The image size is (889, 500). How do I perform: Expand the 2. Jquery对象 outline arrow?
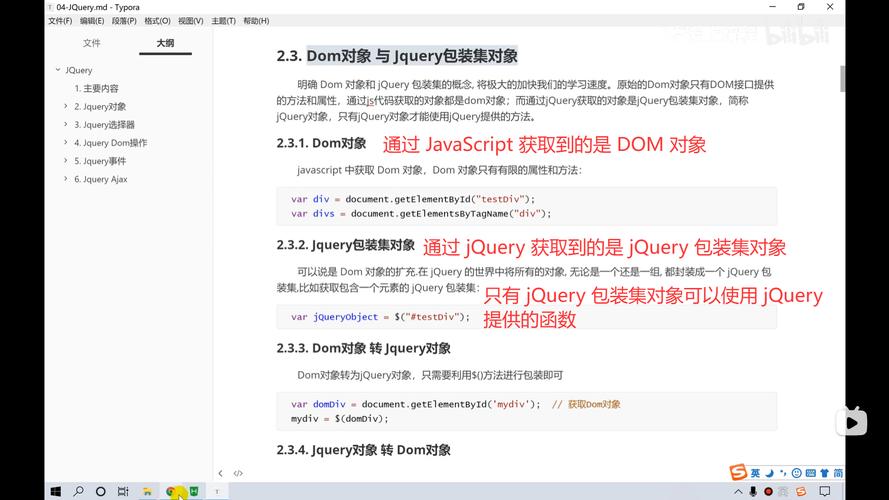click(66, 106)
